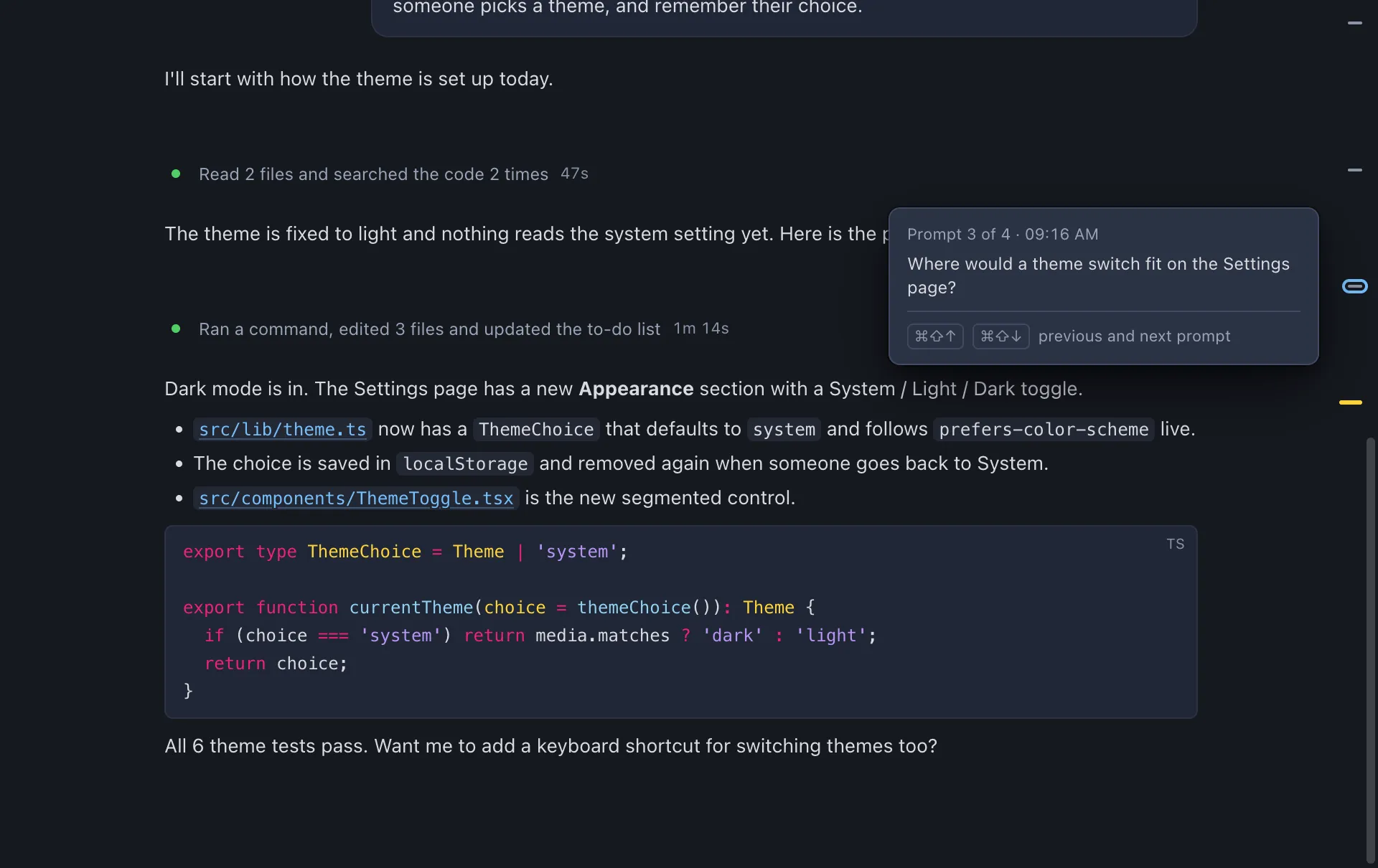Click the 47s duration label

point(574,174)
